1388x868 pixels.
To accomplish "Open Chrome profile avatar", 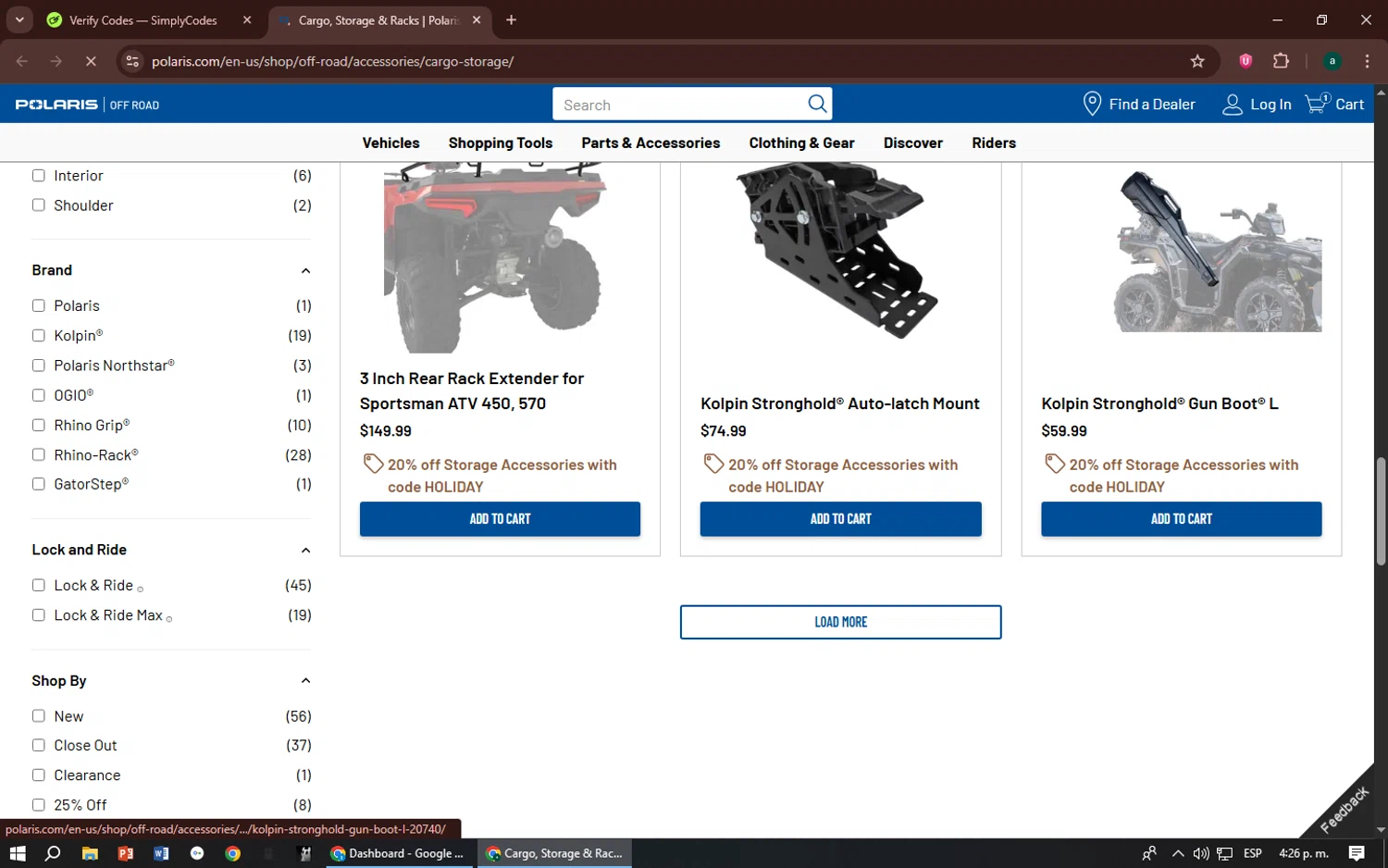I will (1332, 61).
